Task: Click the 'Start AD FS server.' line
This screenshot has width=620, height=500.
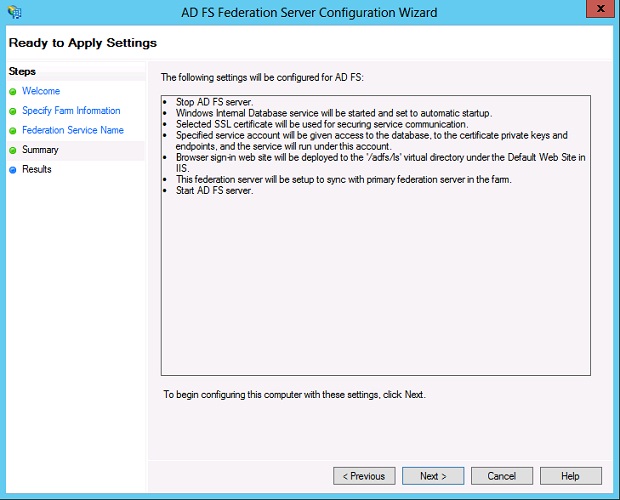Action: tap(214, 191)
